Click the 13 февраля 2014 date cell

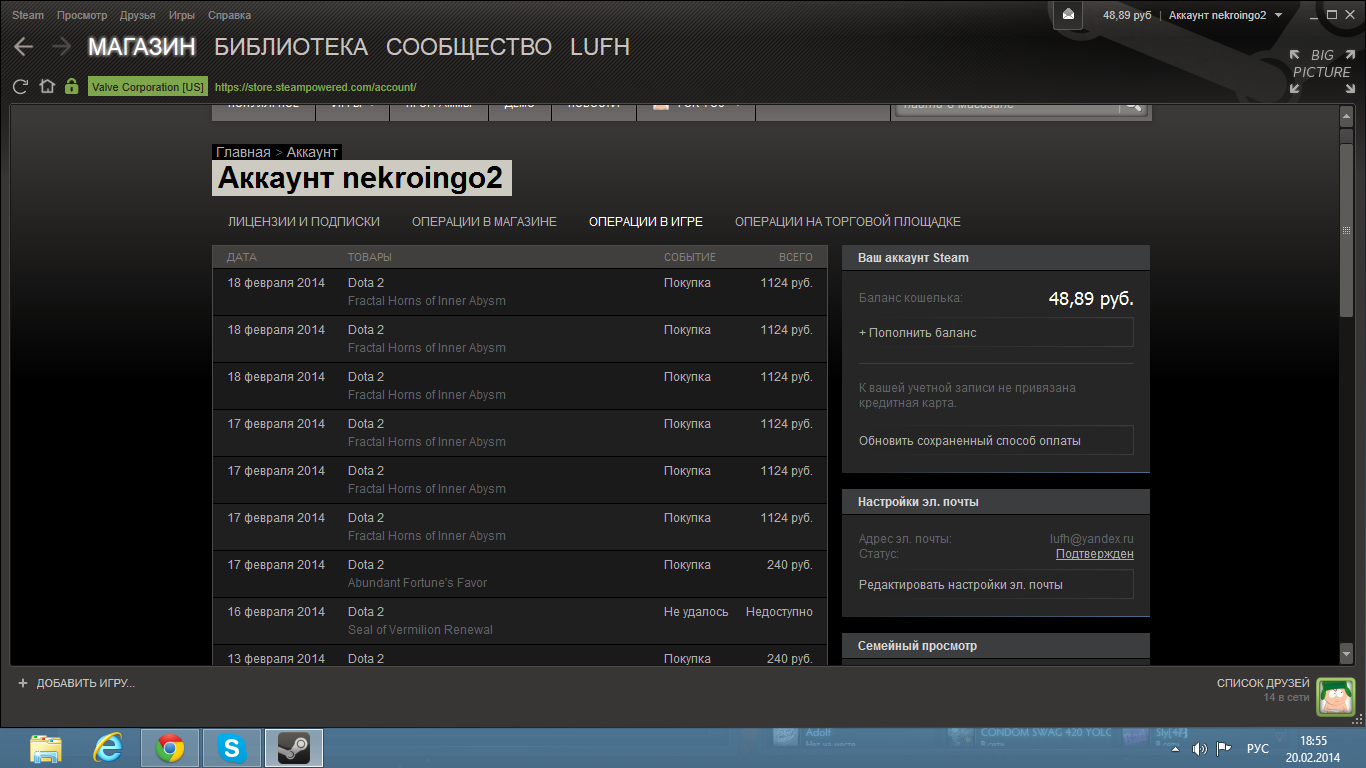(x=276, y=658)
